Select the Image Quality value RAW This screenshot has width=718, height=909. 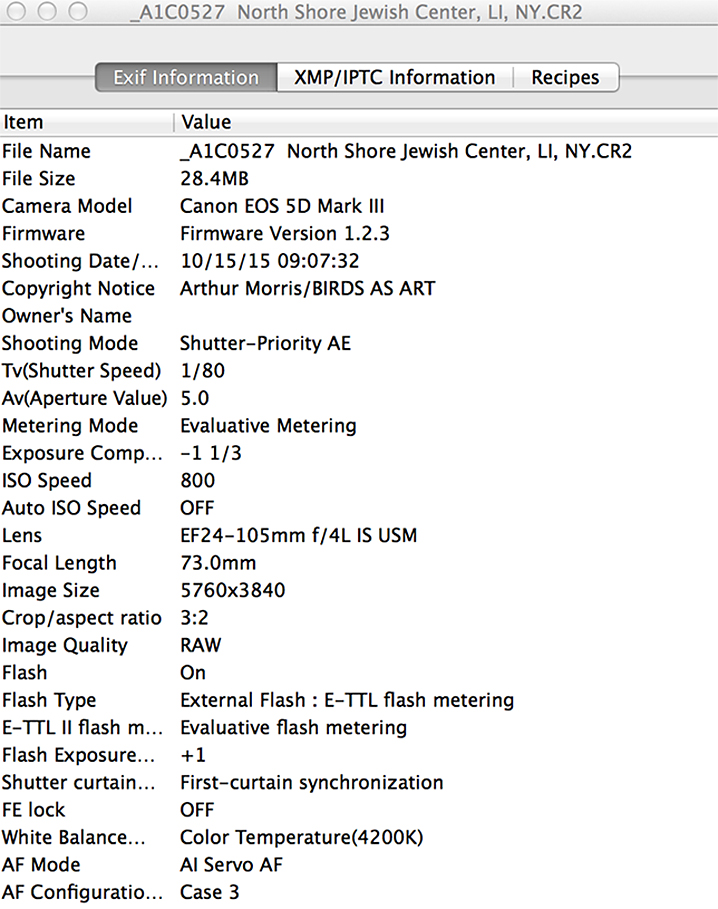tap(201, 645)
